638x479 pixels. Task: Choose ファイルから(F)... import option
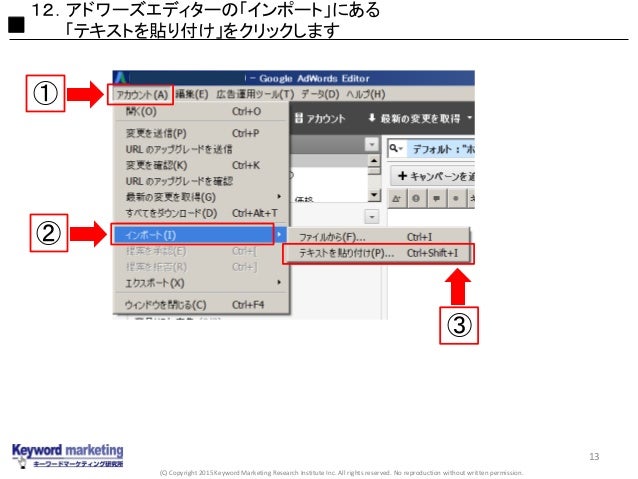(378, 237)
